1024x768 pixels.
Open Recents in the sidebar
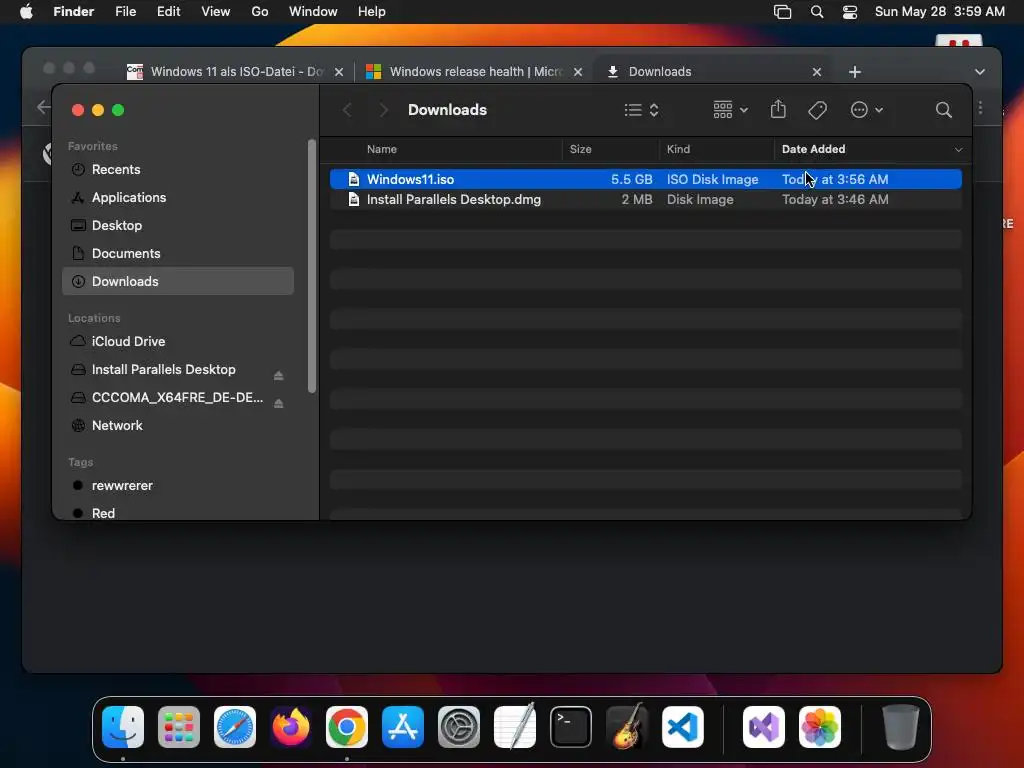(x=178, y=169)
